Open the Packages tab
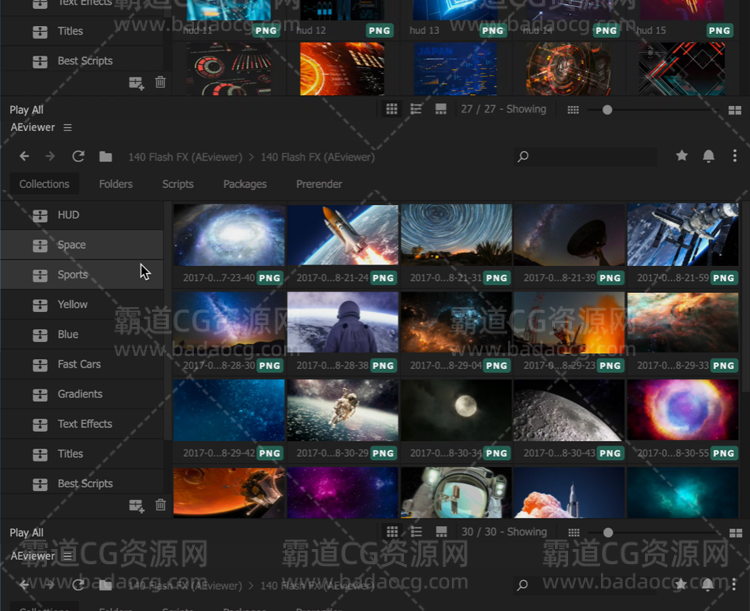Viewport: 750px width, 611px height. pyautogui.click(x=245, y=184)
